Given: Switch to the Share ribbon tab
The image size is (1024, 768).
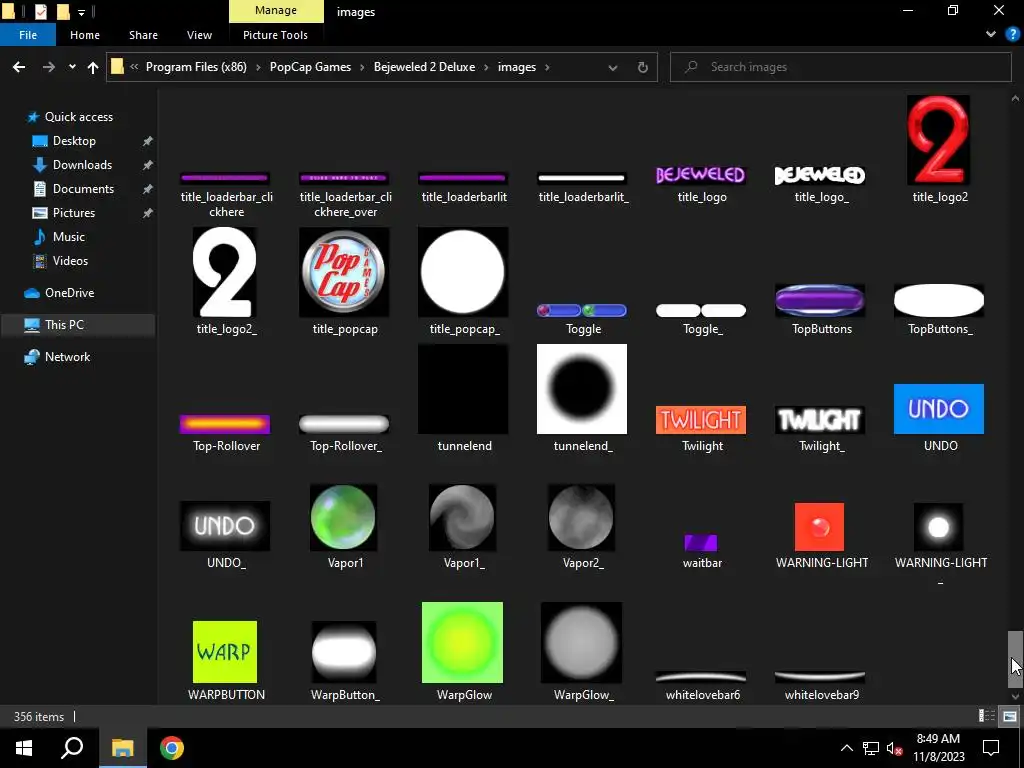Looking at the screenshot, I should tap(143, 35).
